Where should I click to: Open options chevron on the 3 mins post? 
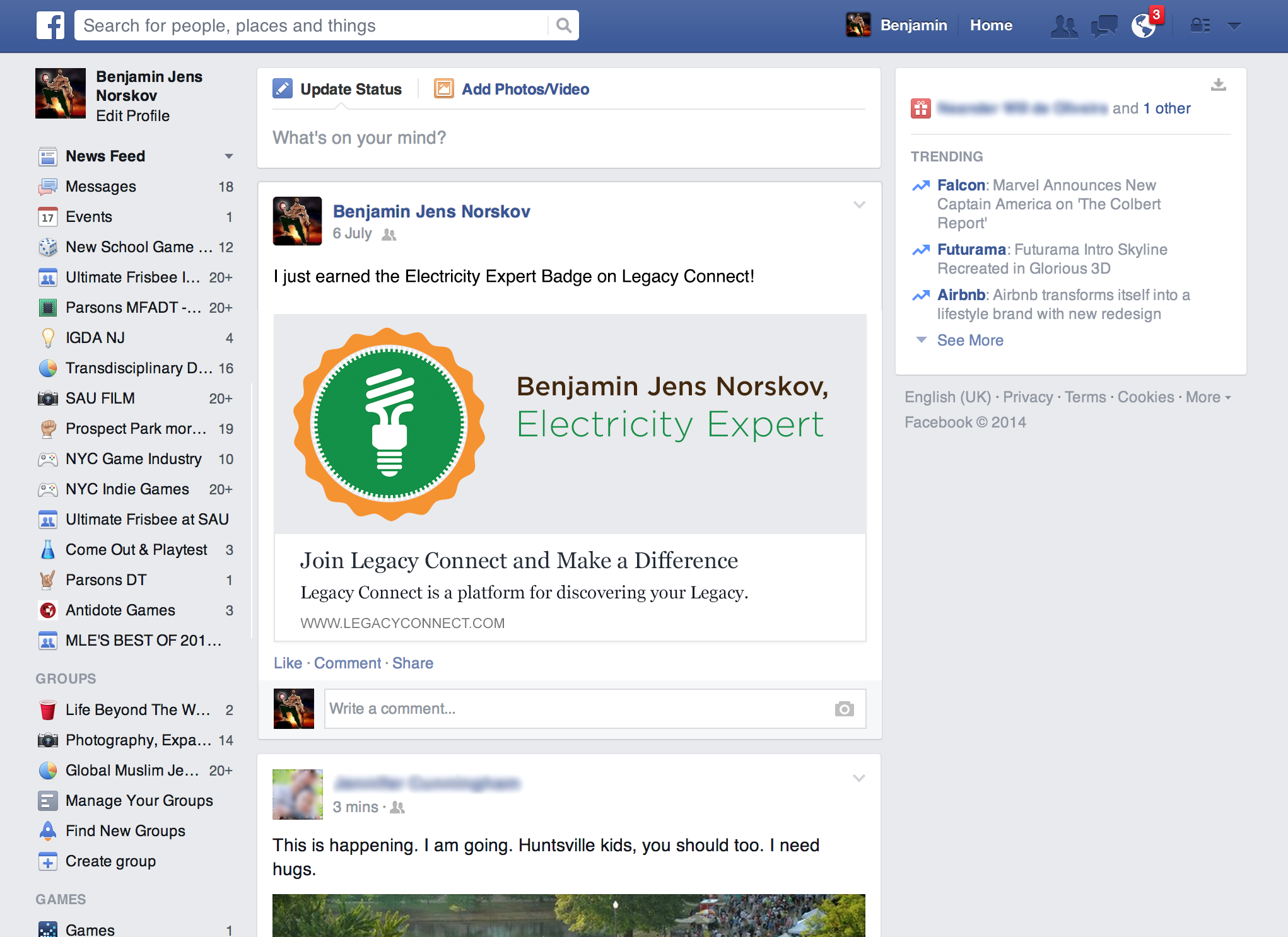(x=859, y=778)
